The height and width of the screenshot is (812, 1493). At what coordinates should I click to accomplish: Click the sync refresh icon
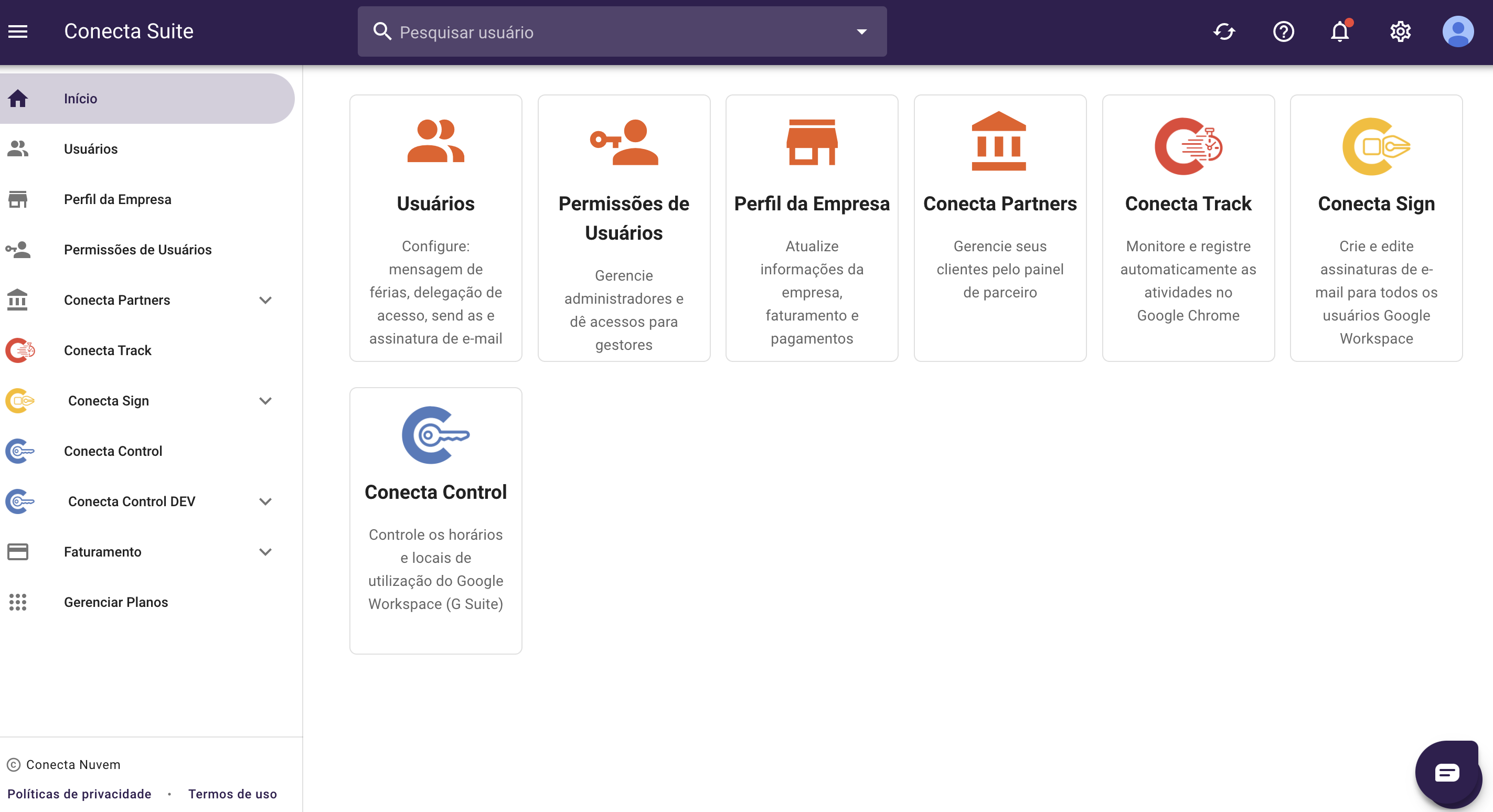pos(1224,31)
